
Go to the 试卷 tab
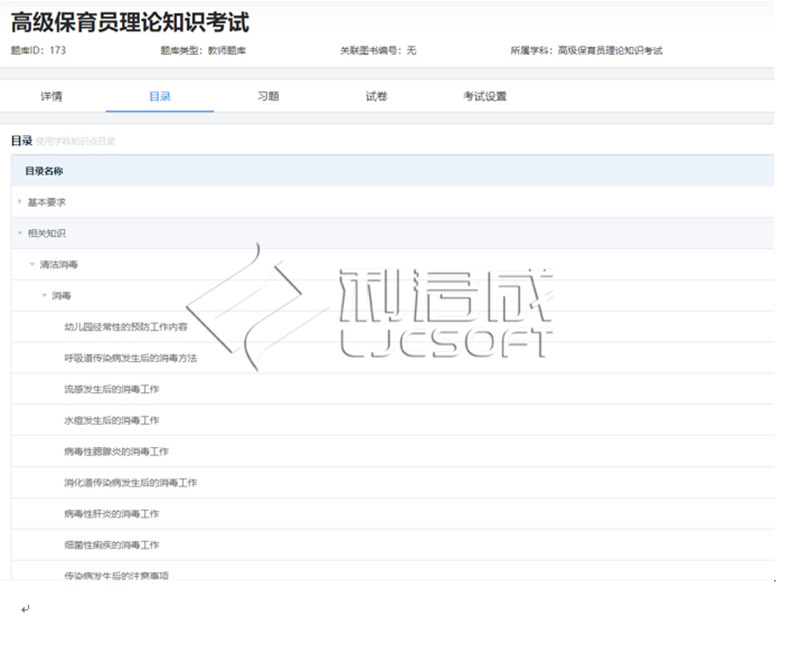pyautogui.click(x=376, y=96)
